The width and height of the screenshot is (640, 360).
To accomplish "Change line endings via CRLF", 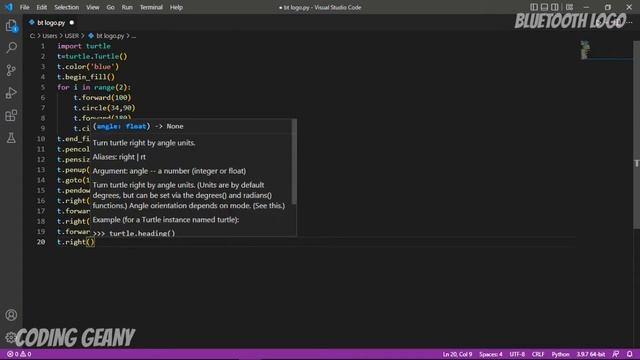I will pyautogui.click(x=538, y=354).
